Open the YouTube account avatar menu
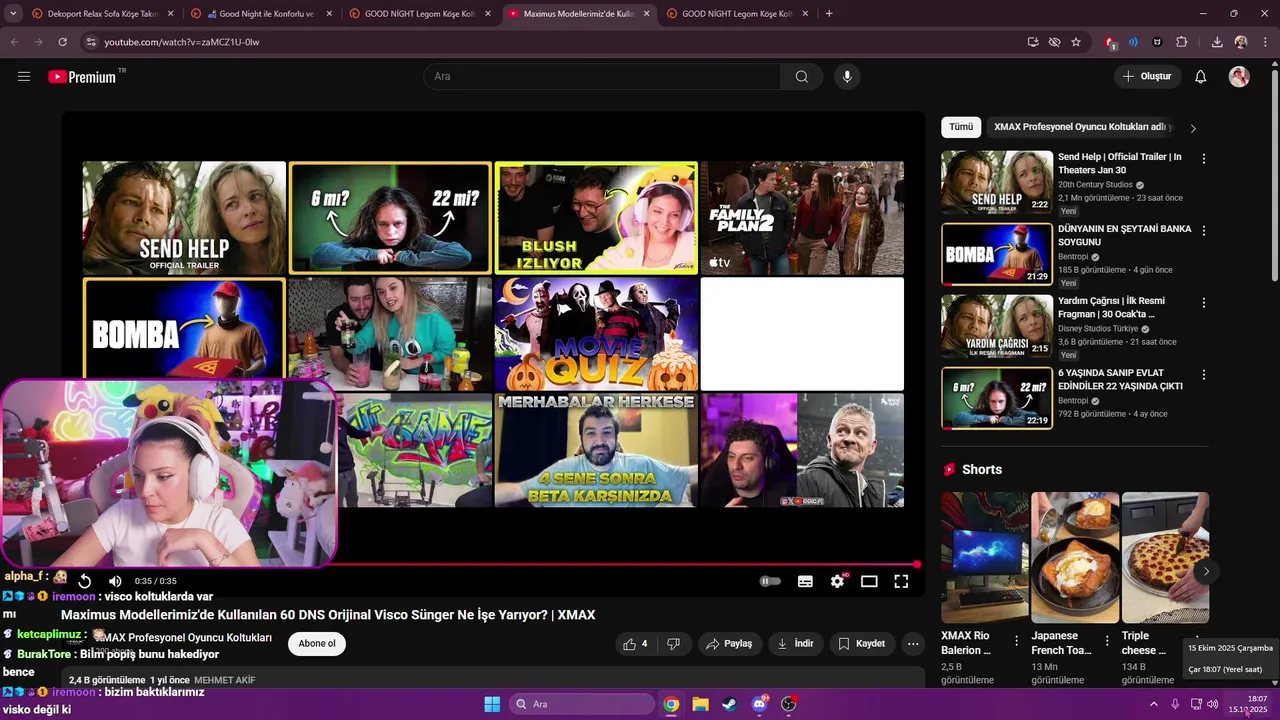1280x720 pixels. (1239, 77)
